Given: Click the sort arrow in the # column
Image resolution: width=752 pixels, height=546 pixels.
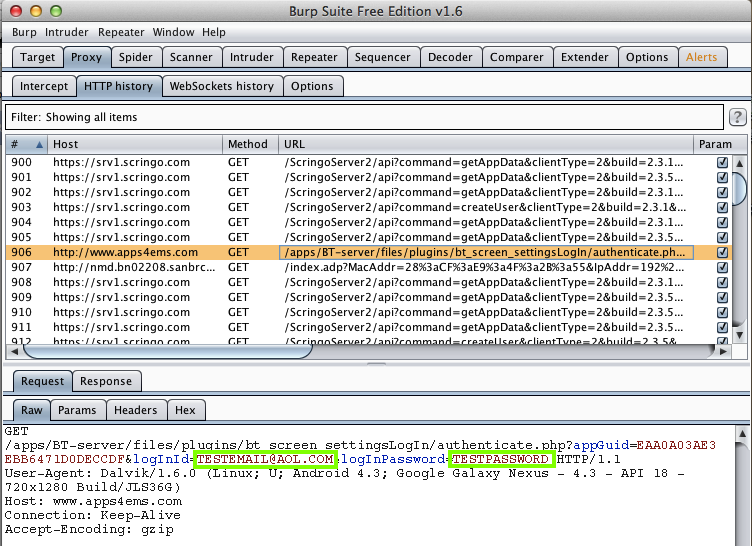Looking at the screenshot, I should (x=40, y=145).
